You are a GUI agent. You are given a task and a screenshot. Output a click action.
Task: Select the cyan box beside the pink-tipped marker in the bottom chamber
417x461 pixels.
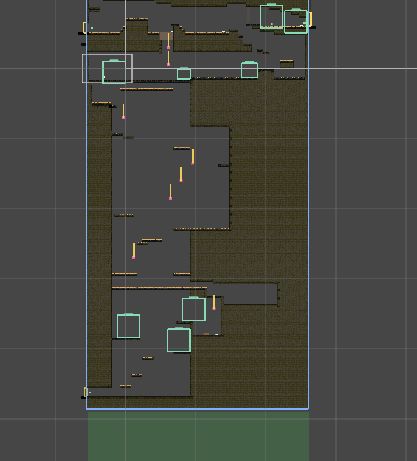pos(194,310)
